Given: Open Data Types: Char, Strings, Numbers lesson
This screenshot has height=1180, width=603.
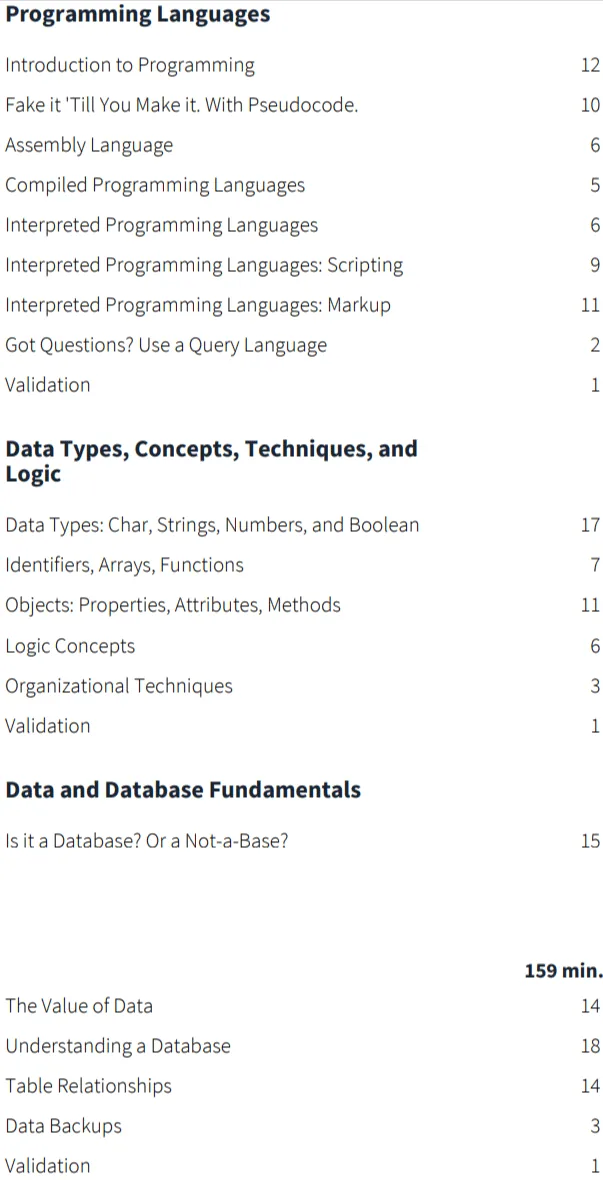Looking at the screenshot, I should tap(212, 525).
